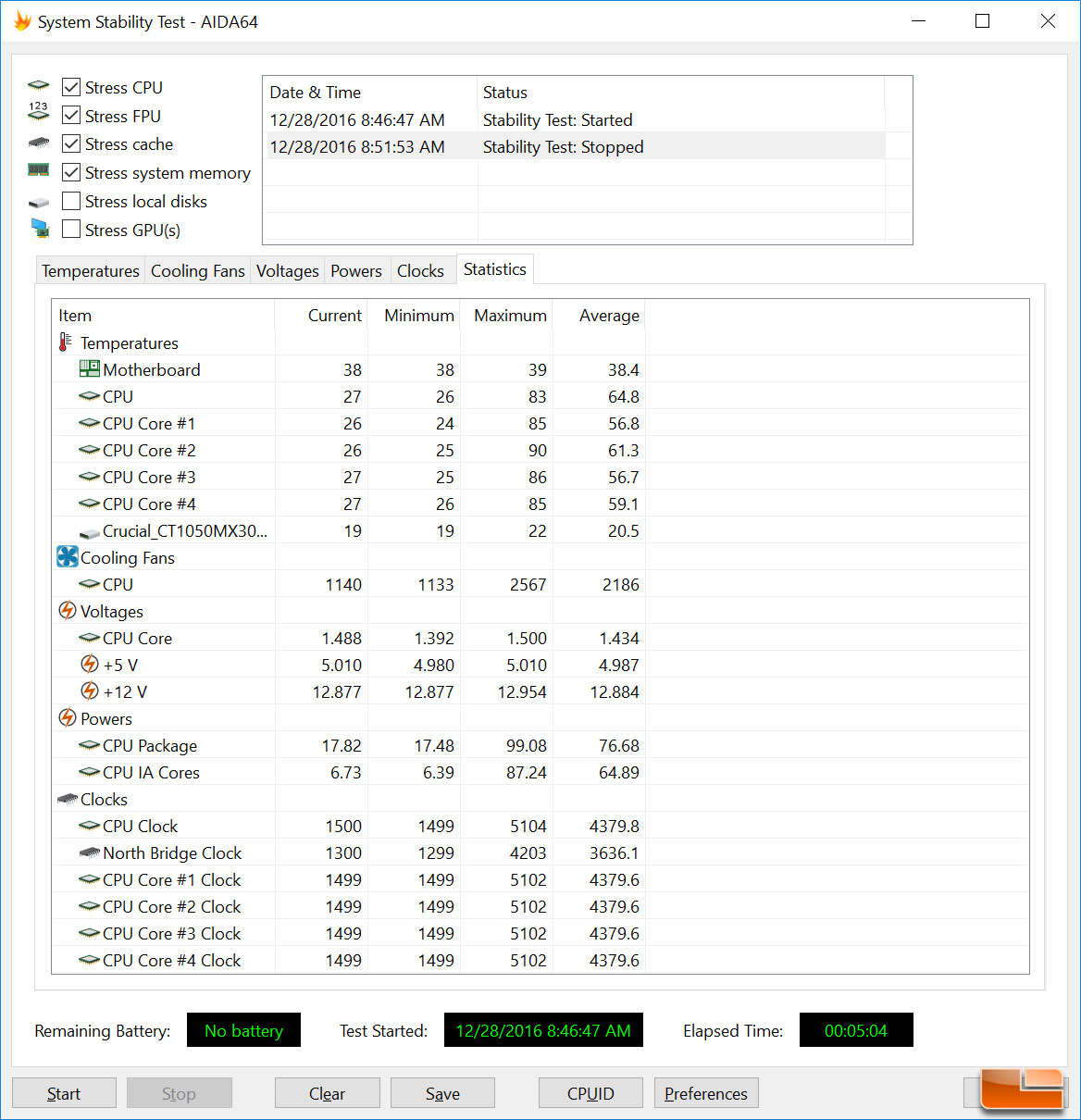Click the chip icon of CPU Package row
Screen dimensions: 1081x1120
(89, 745)
